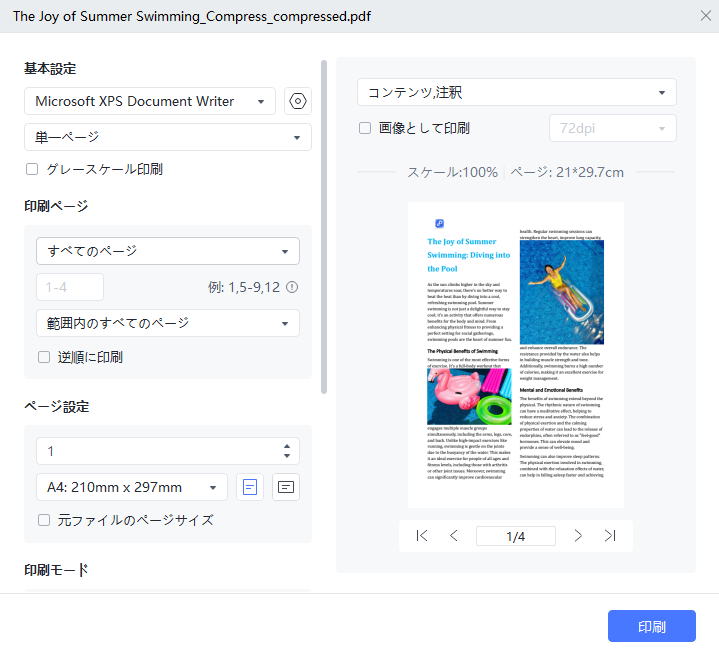Screen dimensions: 719x657
Task: Click the PDF file name in title
Action: (x=192, y=16)
